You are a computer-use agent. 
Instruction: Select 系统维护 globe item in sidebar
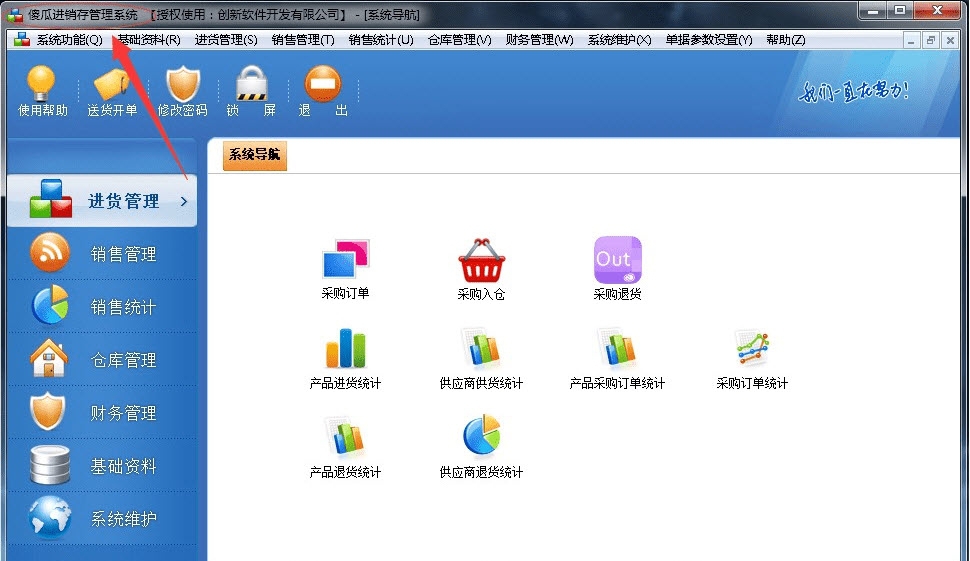(102, 518)
